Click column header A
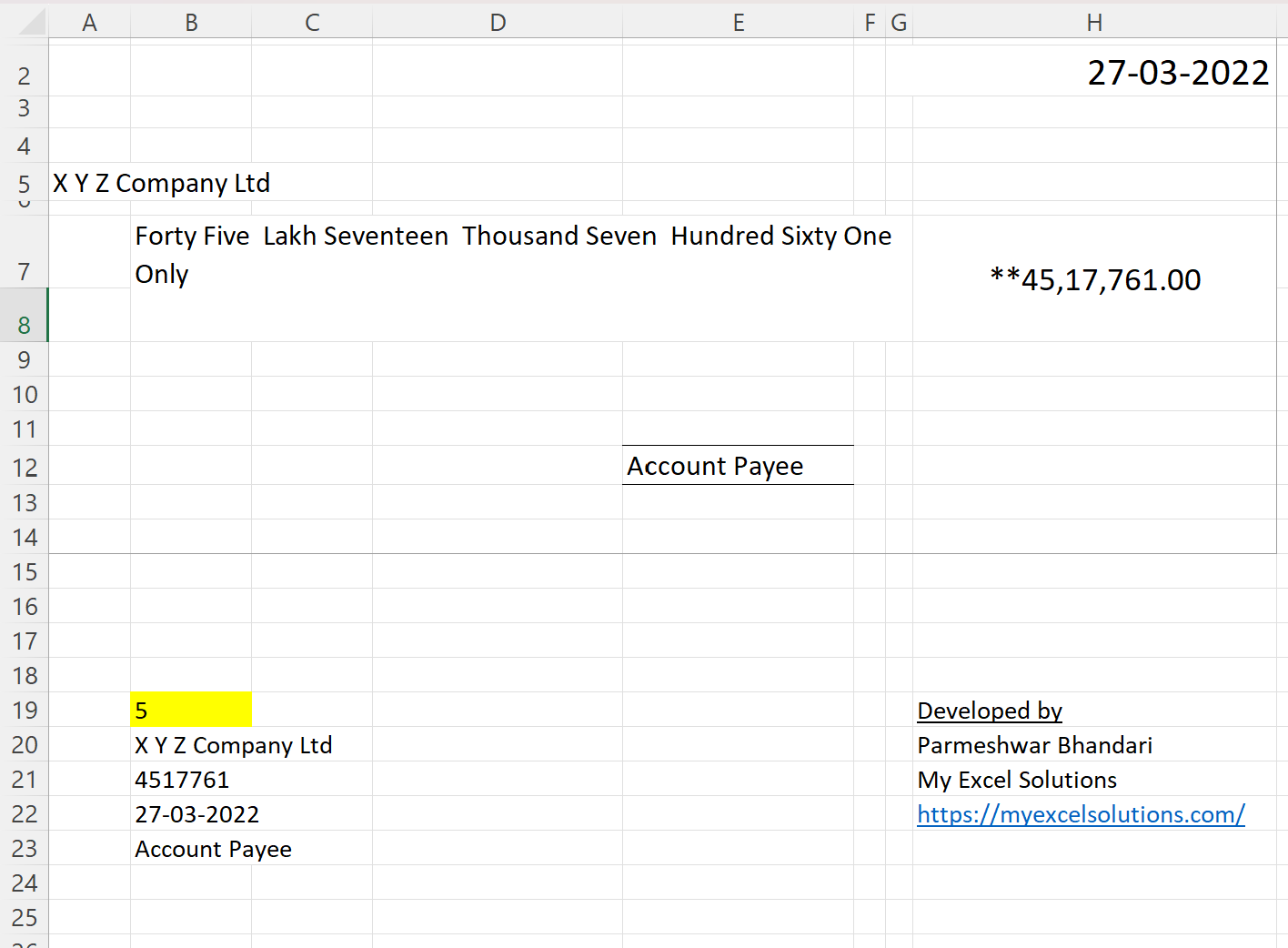Viewport: 1288px width, 948px height. (x=89, y=21)
